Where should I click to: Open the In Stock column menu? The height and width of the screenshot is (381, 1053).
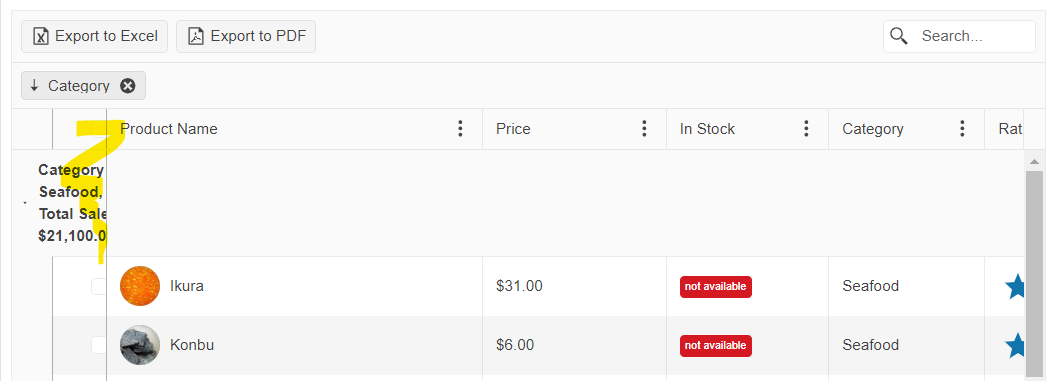click(x=806, y=129)
